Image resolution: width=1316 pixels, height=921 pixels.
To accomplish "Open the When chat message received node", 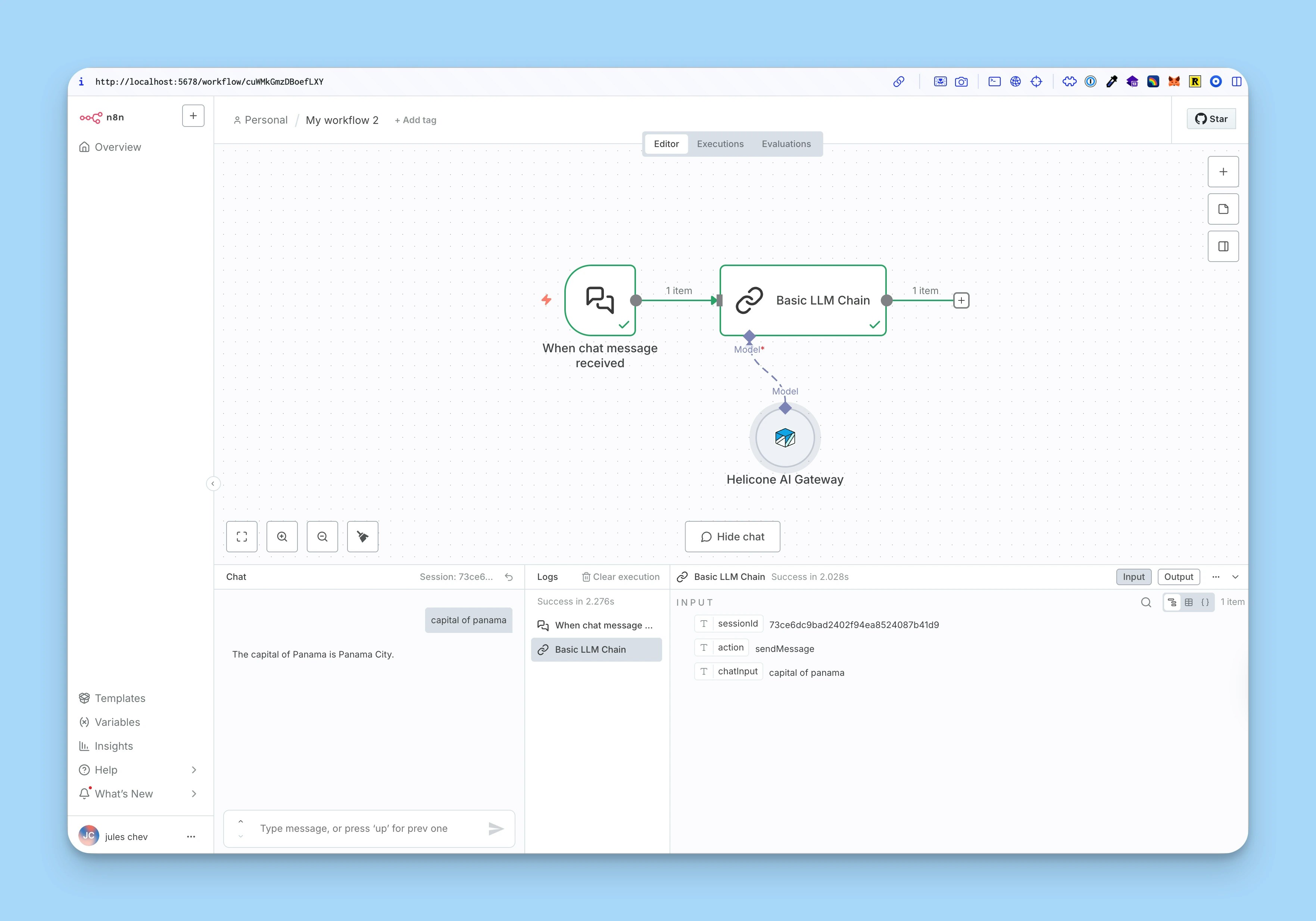I will tap(599, 300).
